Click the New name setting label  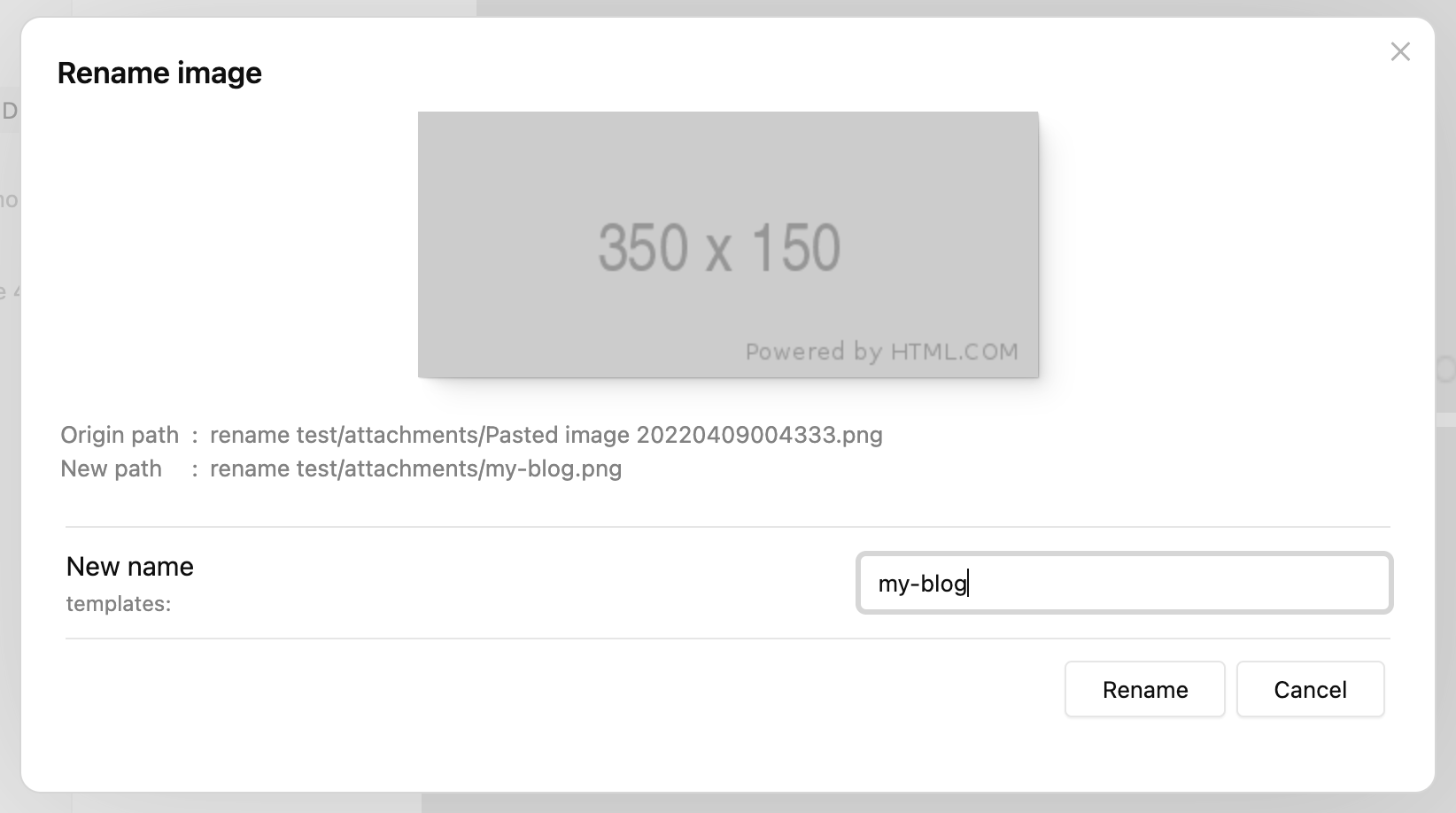point(130,566)
